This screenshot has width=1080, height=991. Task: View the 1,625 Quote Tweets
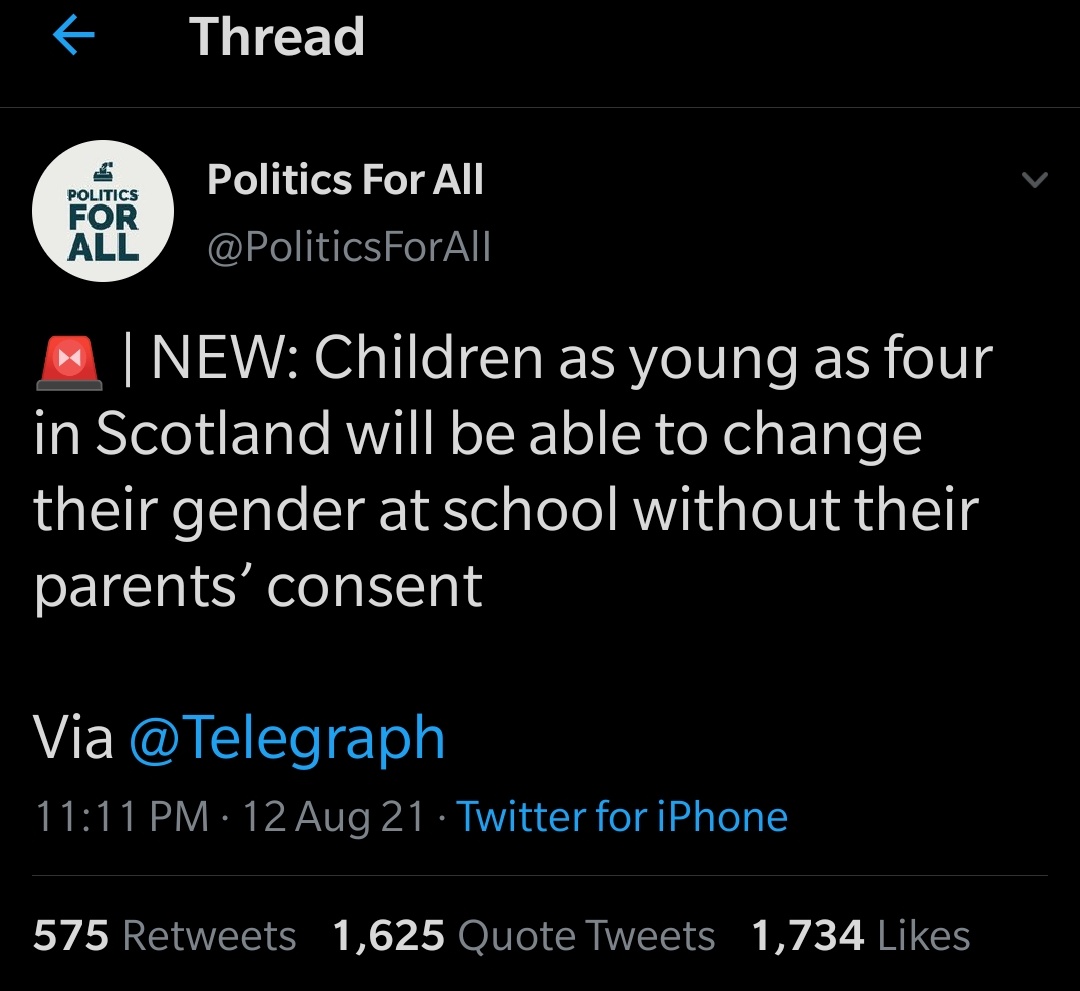point(523,936)
